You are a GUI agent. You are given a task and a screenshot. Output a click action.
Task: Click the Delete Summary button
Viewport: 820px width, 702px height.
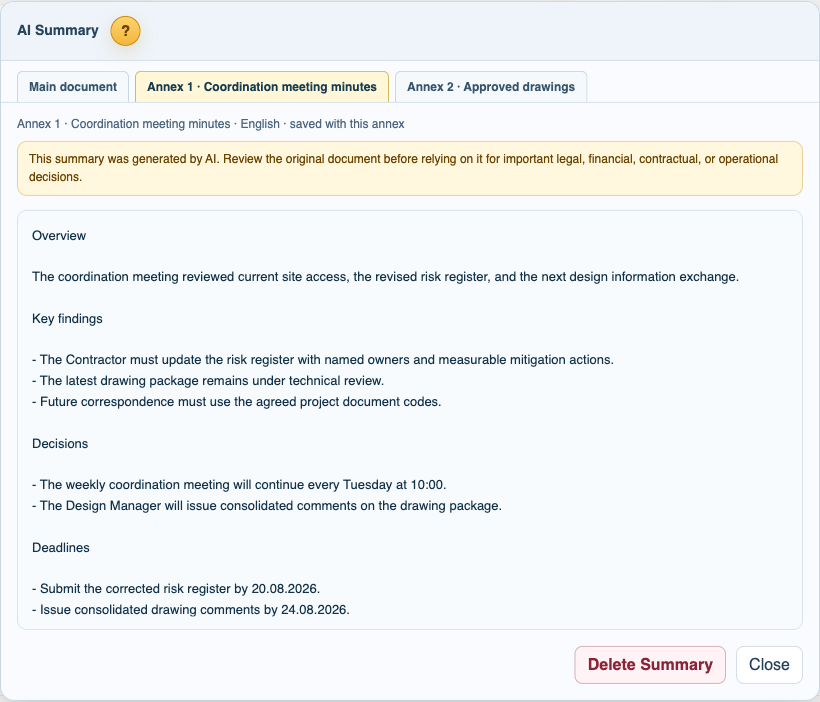tap(650, 664)
